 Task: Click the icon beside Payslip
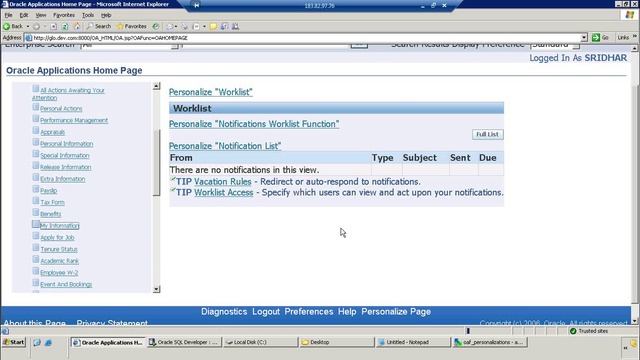point(36,189)
